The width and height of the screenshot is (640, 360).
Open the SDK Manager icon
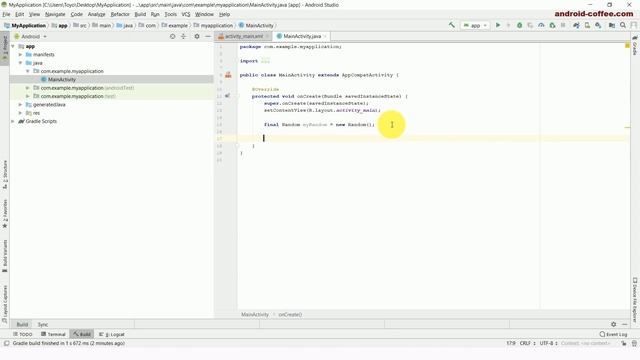click(x=598, y=25)
